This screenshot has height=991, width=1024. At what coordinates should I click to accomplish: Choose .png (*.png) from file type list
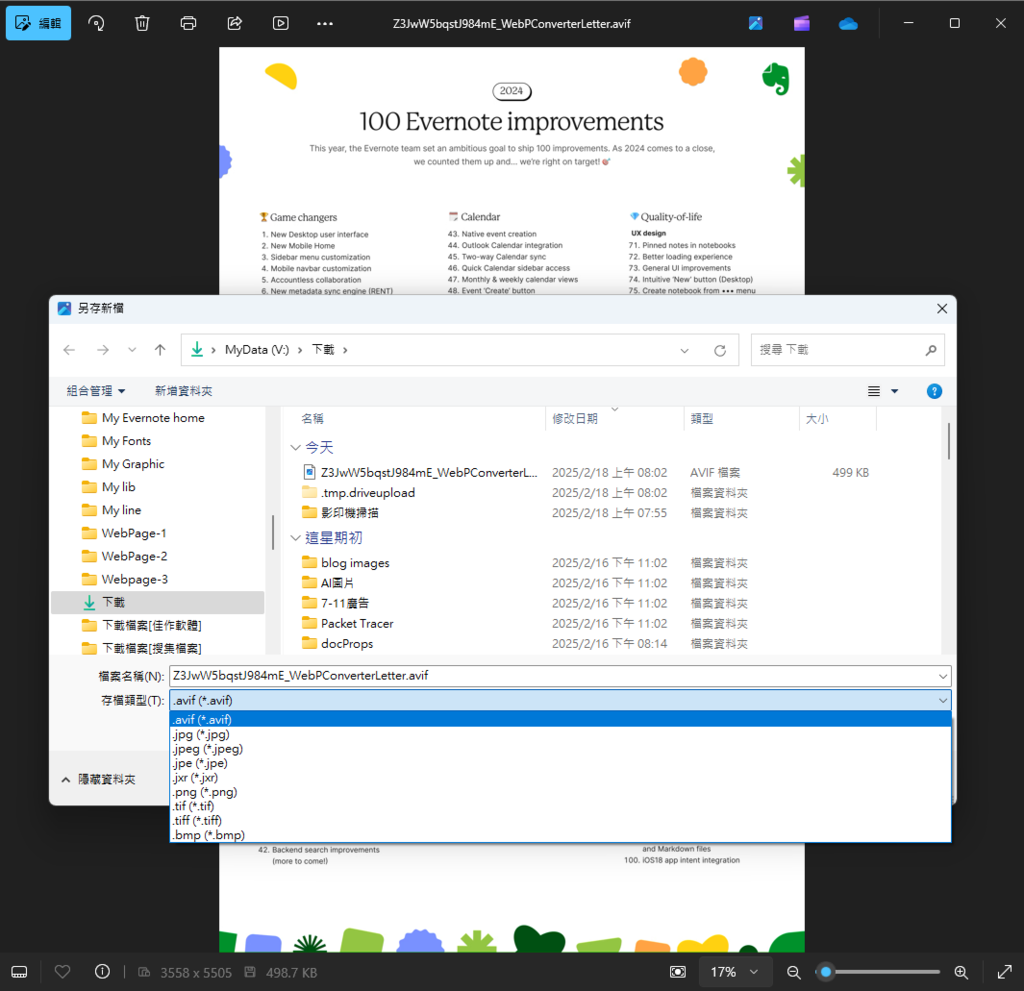click(x=560, y=792)
